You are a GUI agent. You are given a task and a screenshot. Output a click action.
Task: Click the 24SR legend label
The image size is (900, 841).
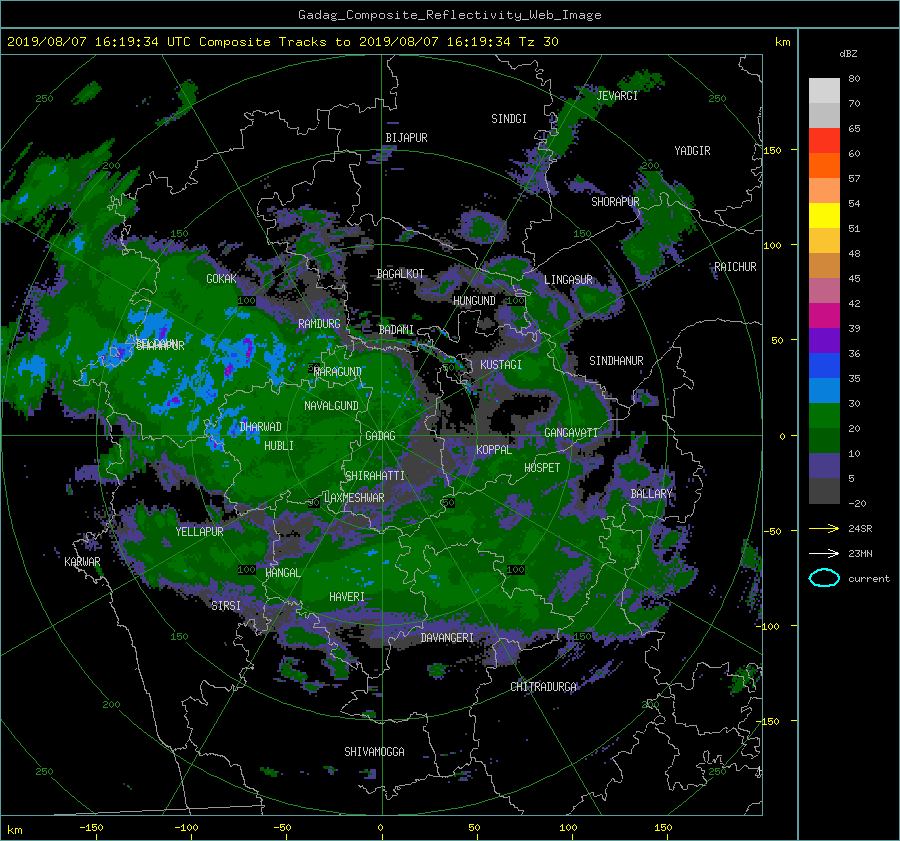point(860,528)
